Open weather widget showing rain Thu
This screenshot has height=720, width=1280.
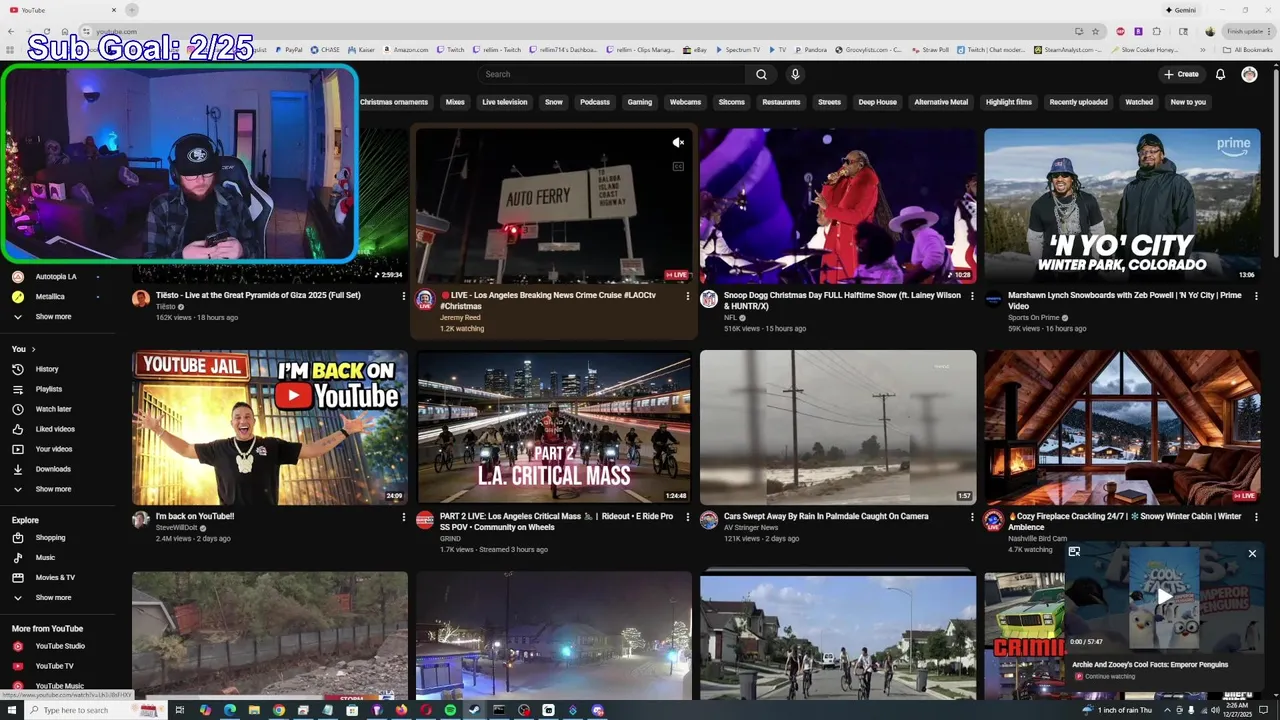(1117, 710)
